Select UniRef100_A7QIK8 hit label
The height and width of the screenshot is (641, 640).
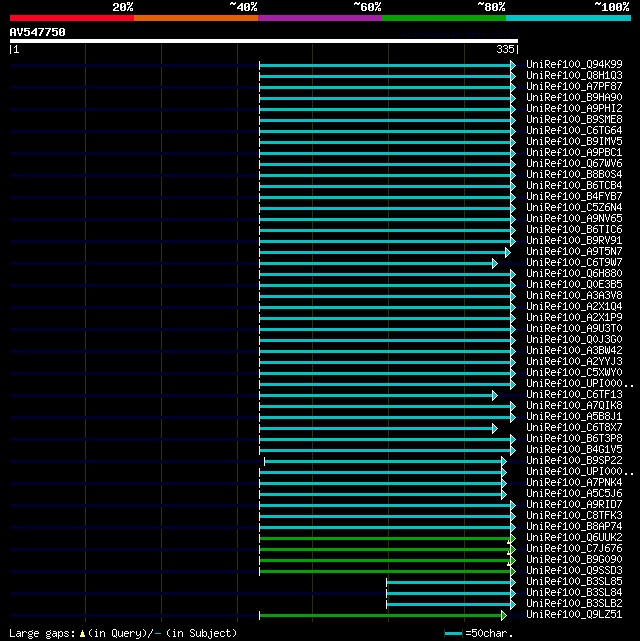point(574,406)
